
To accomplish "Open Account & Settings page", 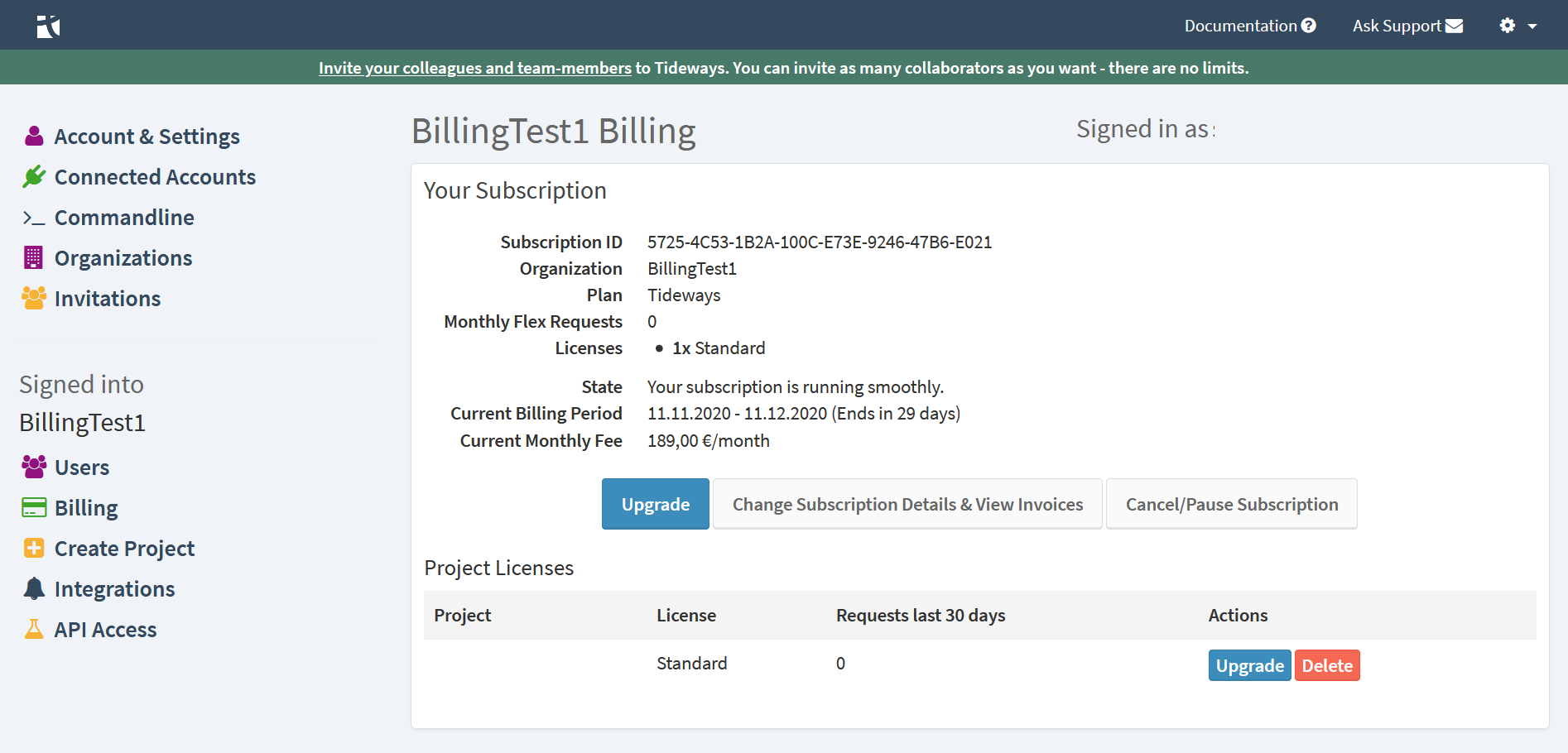I will (x=147, y=136).
